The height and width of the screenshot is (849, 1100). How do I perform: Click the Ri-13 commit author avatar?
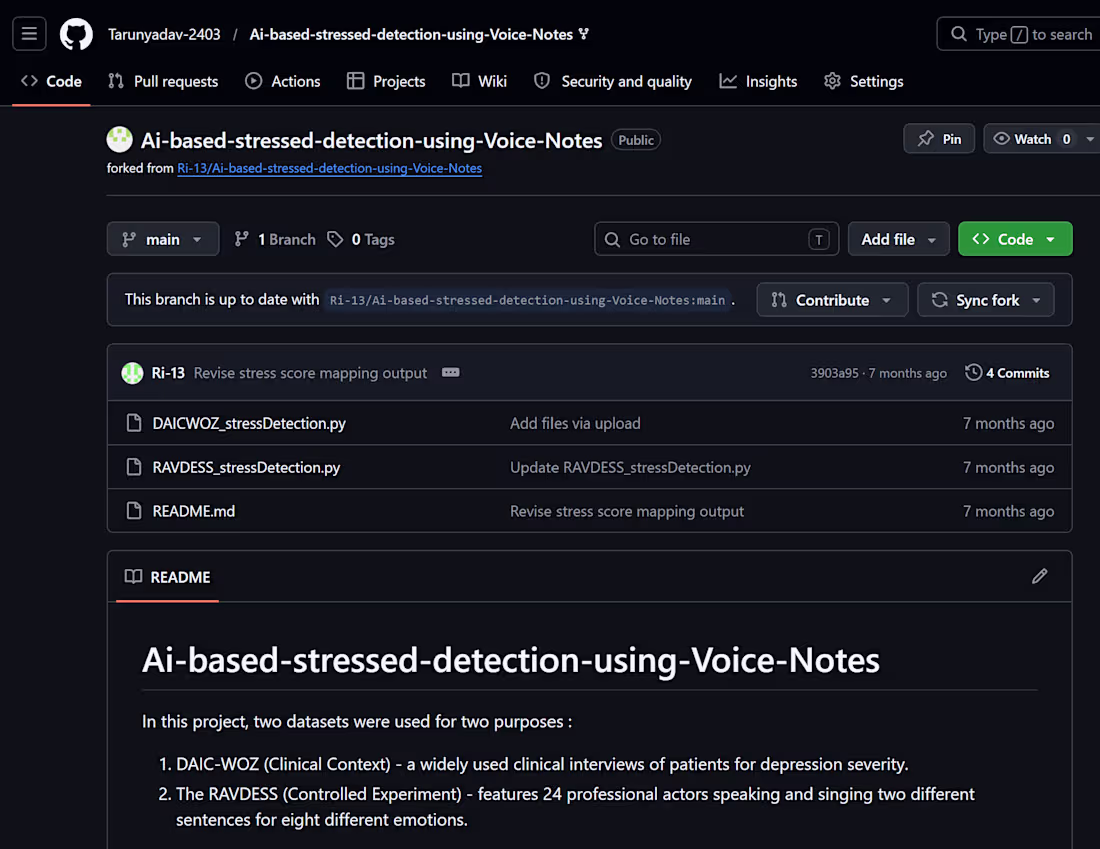pos(132,373)
